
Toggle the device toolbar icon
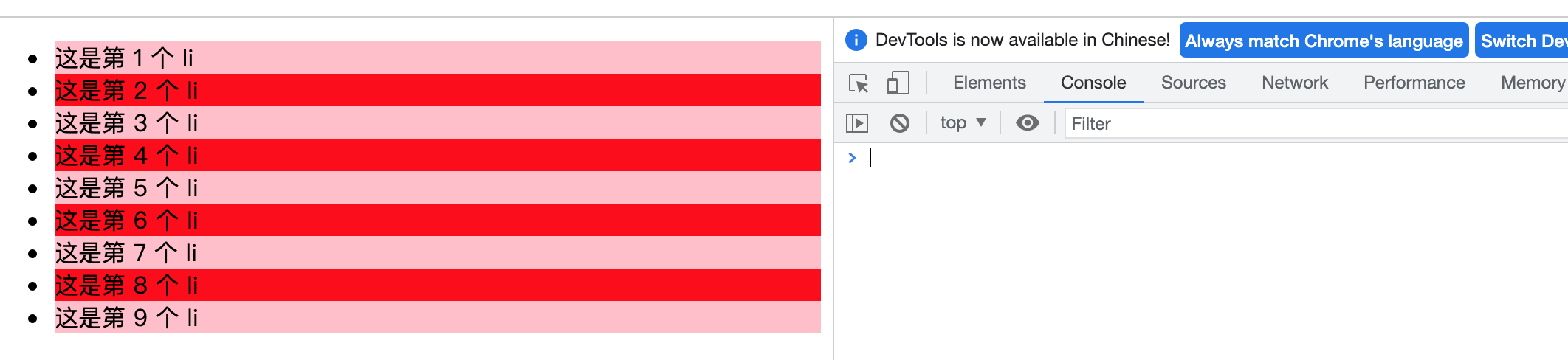click(x=898, y=83)
